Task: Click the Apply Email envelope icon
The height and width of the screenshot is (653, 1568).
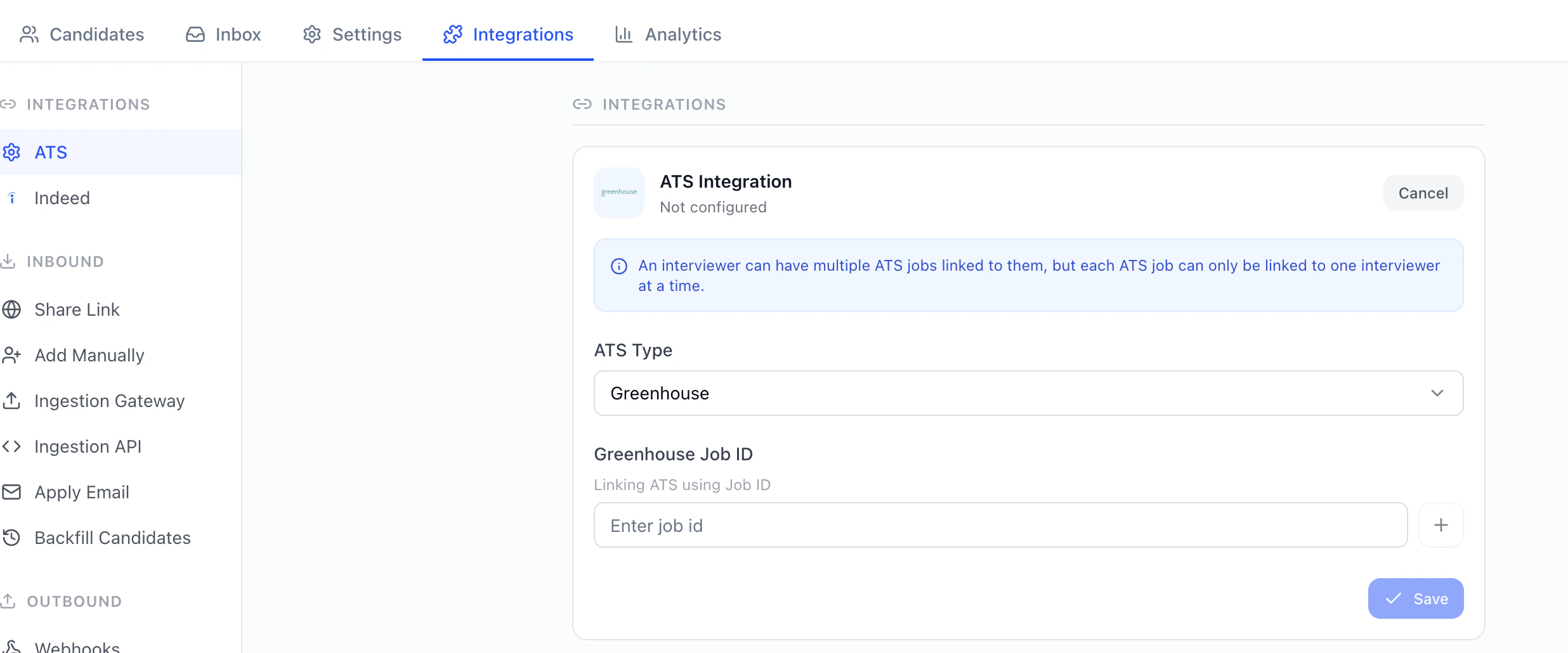Action: pyautogui.click(x=11, y=492)
